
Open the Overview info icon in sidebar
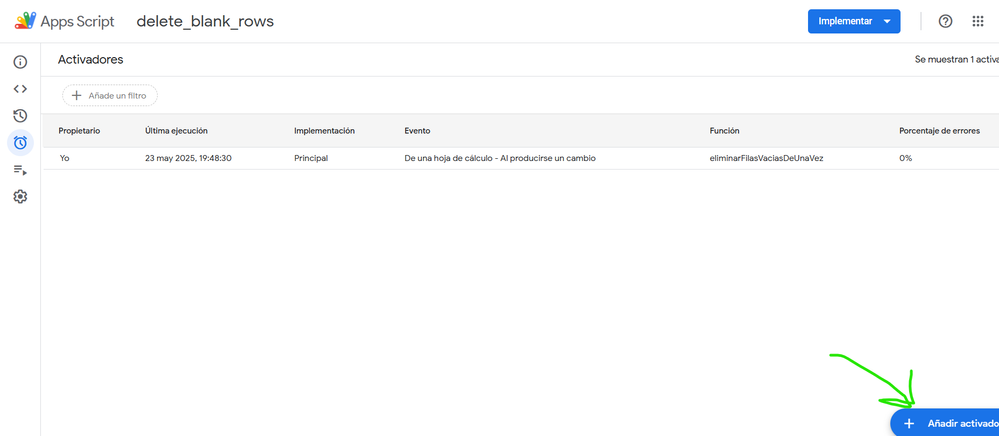(20, 62)
